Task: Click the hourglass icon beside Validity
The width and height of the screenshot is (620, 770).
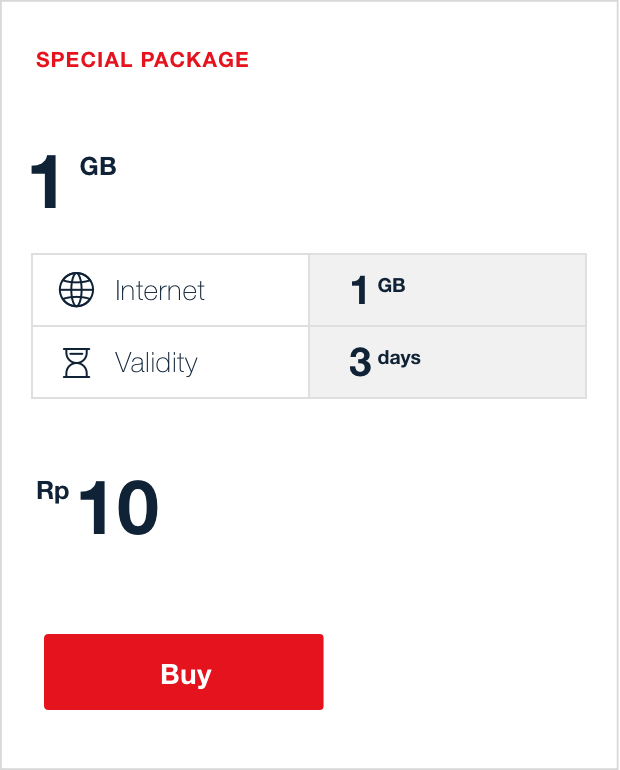Action: 76,362
